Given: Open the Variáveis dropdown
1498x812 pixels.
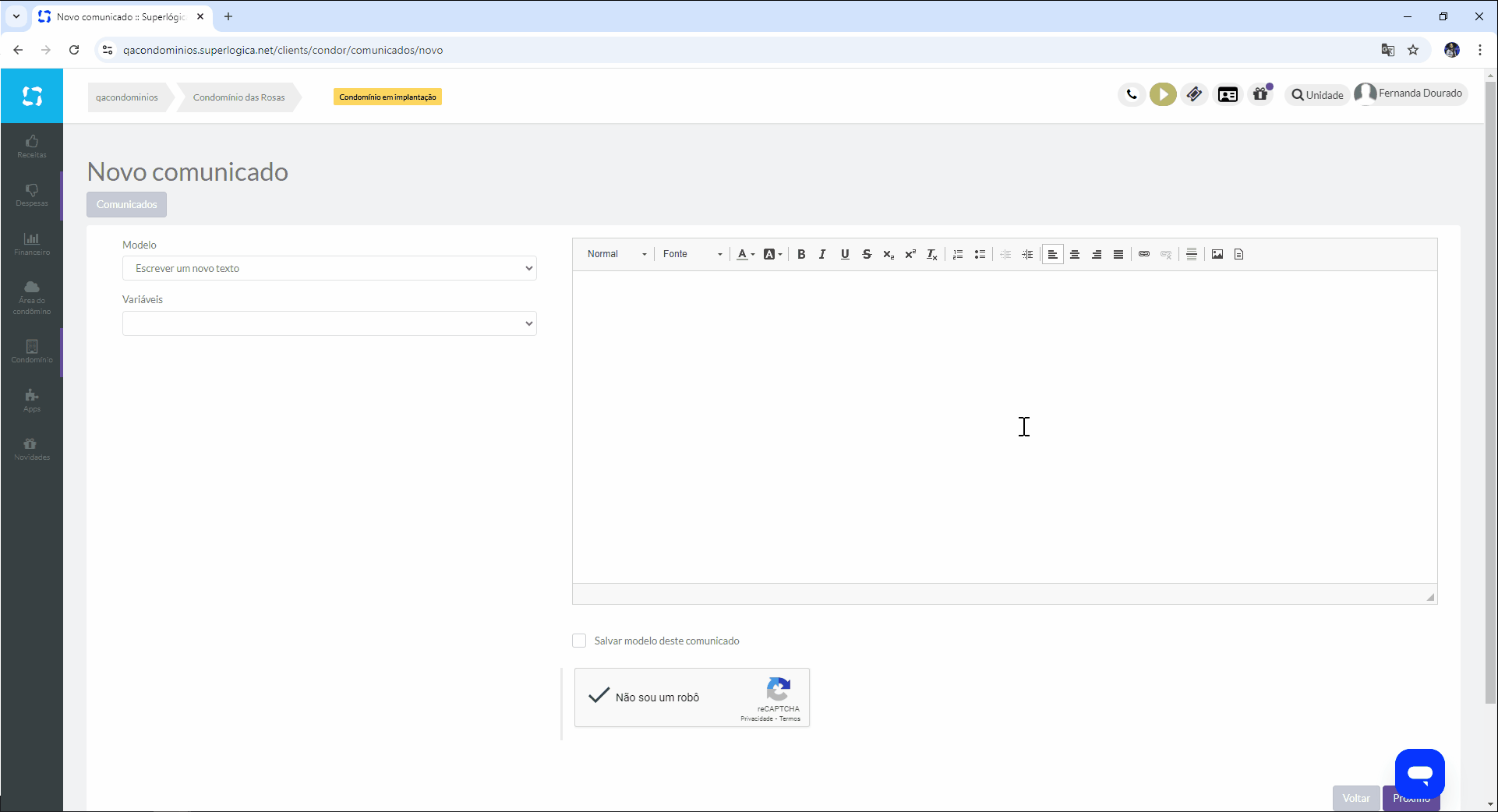Looking at the screenshot, I should point(330,323).
